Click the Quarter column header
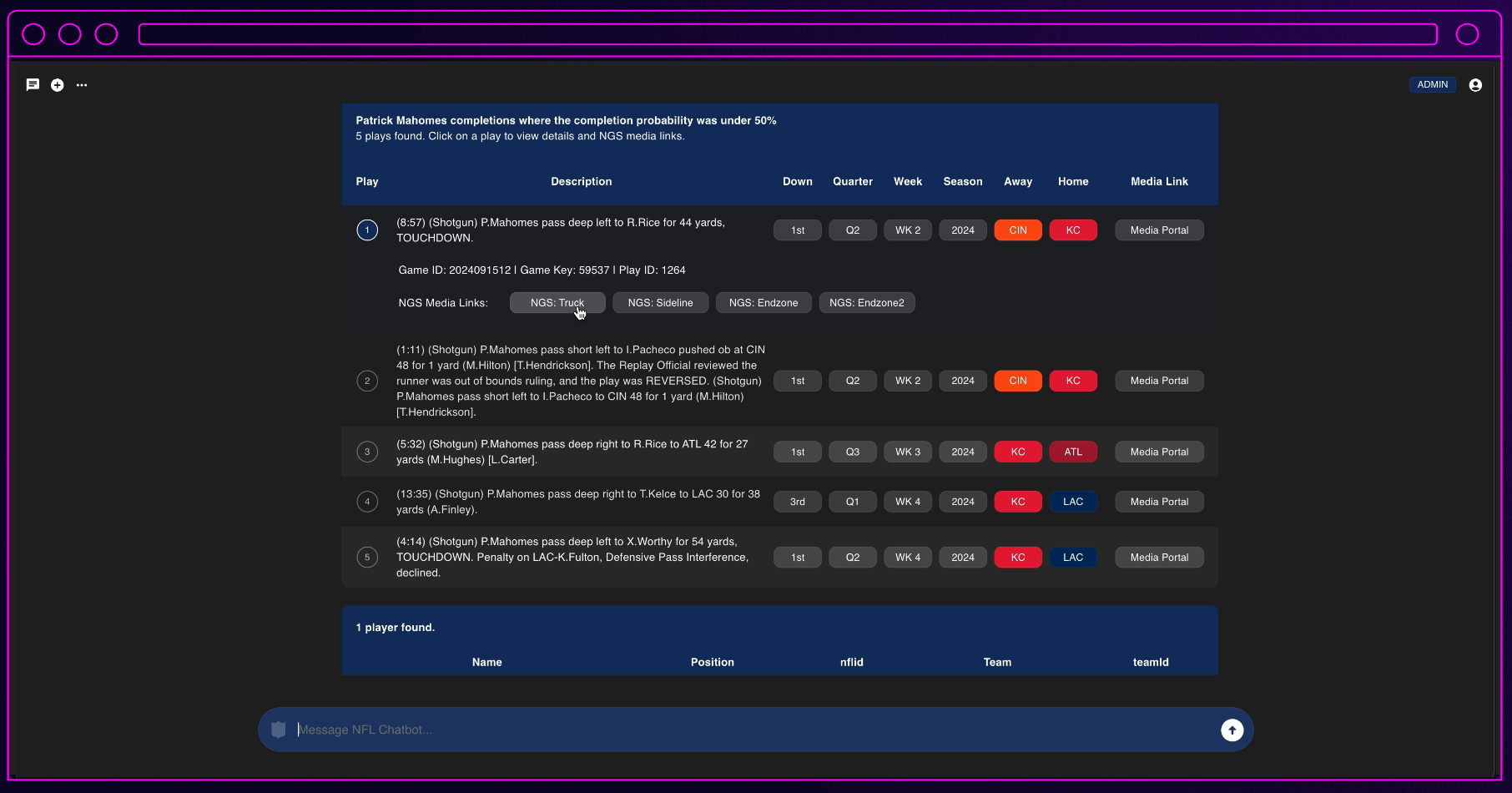Screen dimensions: 1512x793 tap(853, 181)
